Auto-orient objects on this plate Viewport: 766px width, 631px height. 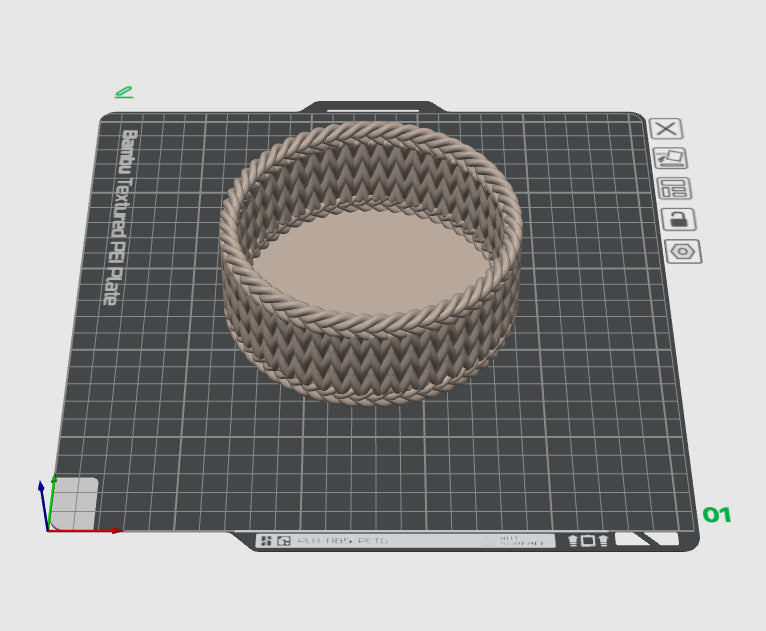670,158
